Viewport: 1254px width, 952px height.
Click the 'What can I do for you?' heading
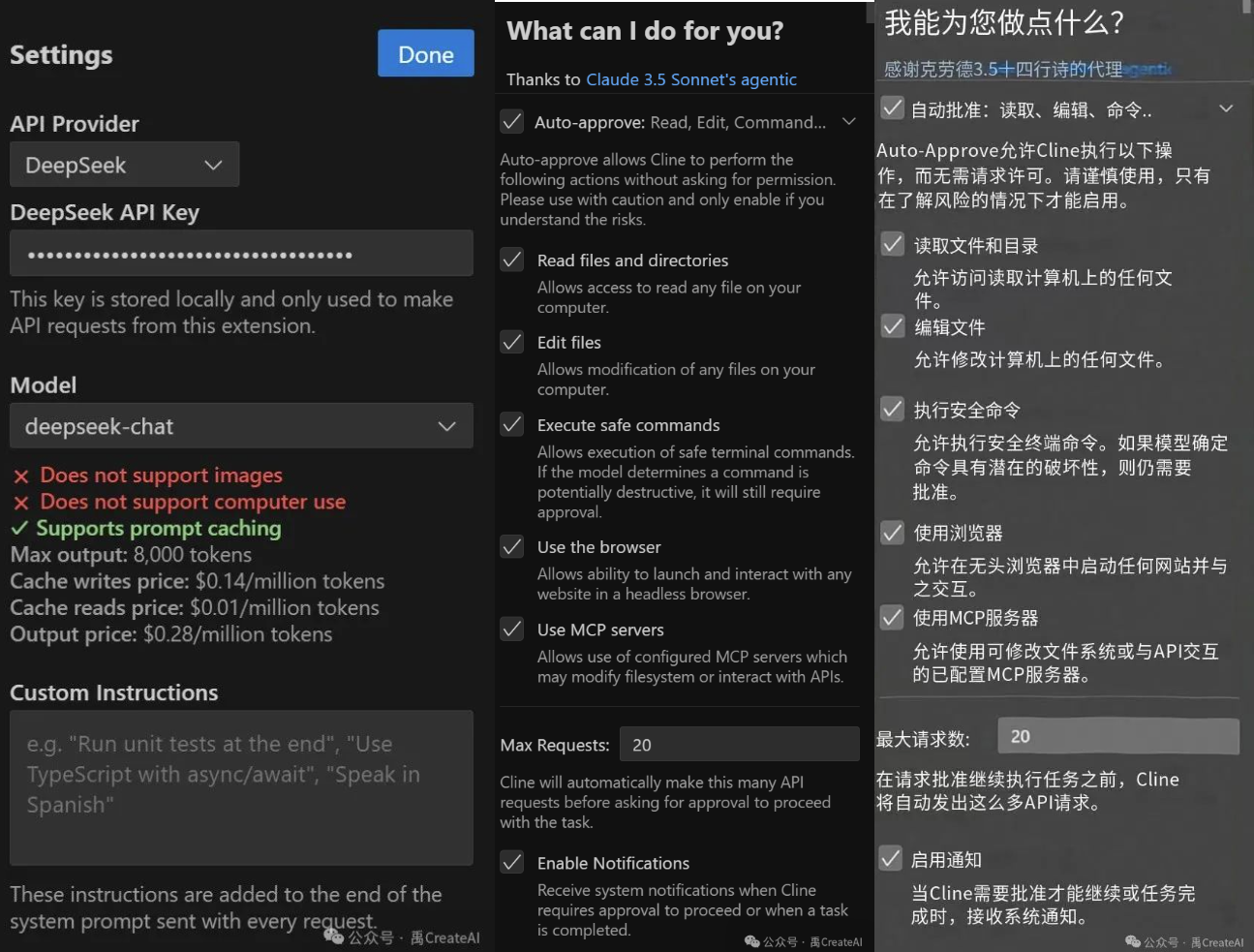[645, 31]
